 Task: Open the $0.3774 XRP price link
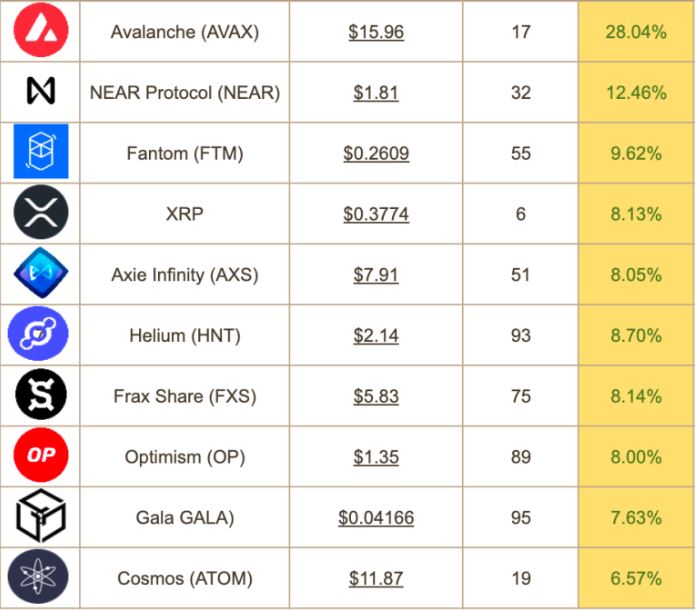[x=376, y=214]
